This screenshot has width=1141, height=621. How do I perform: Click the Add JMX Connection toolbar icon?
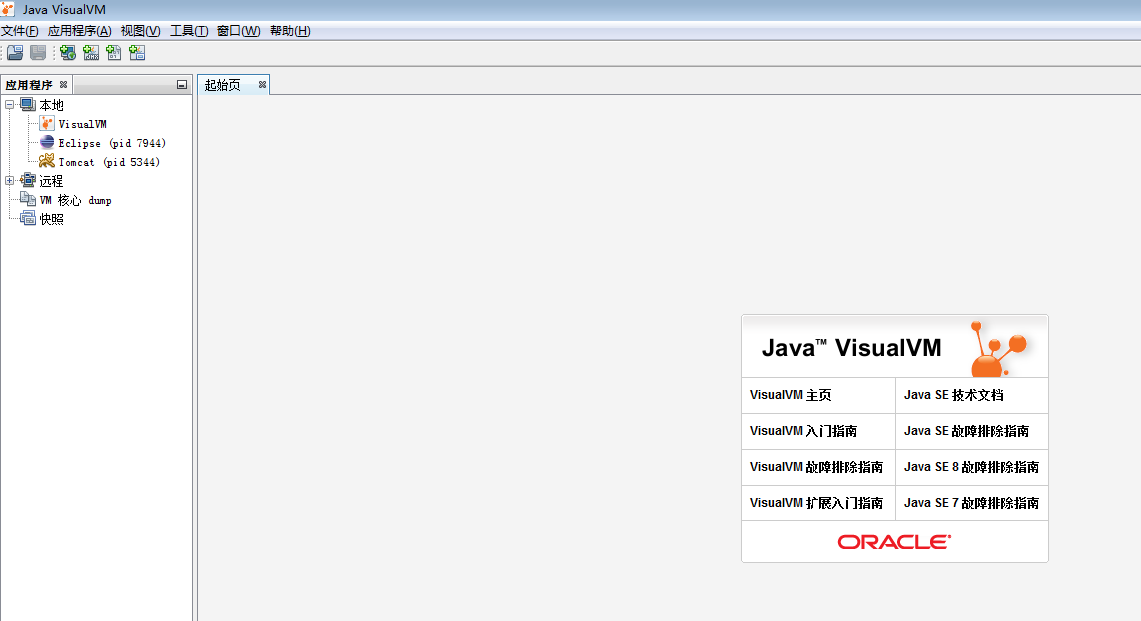(91, 53)
